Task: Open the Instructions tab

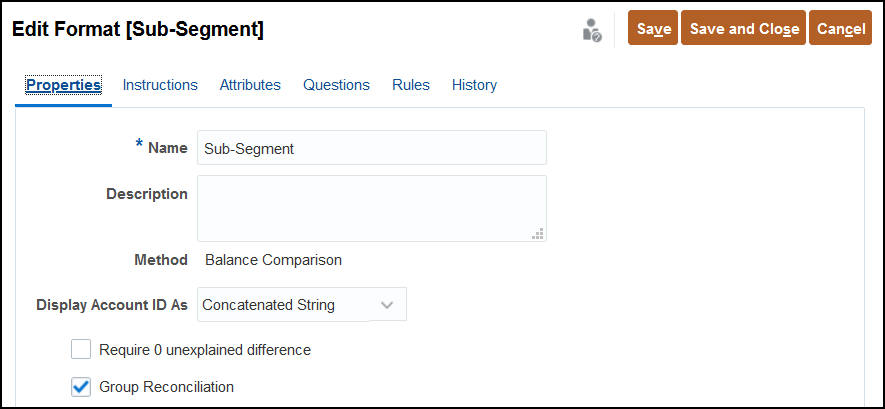Action: pyautogui.click(x=160, y=85)
